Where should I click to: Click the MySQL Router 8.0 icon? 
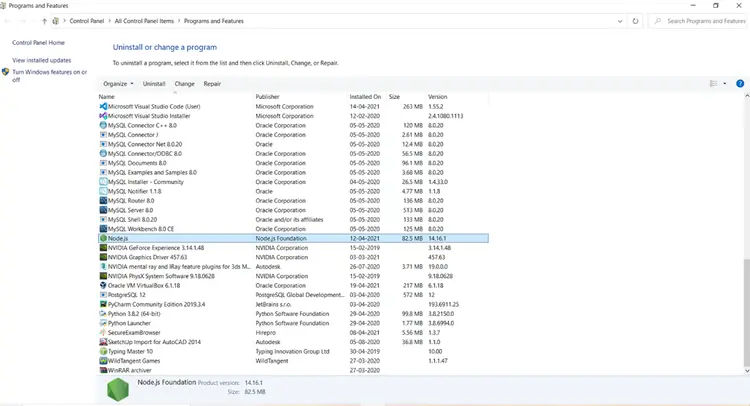(103, 201)
